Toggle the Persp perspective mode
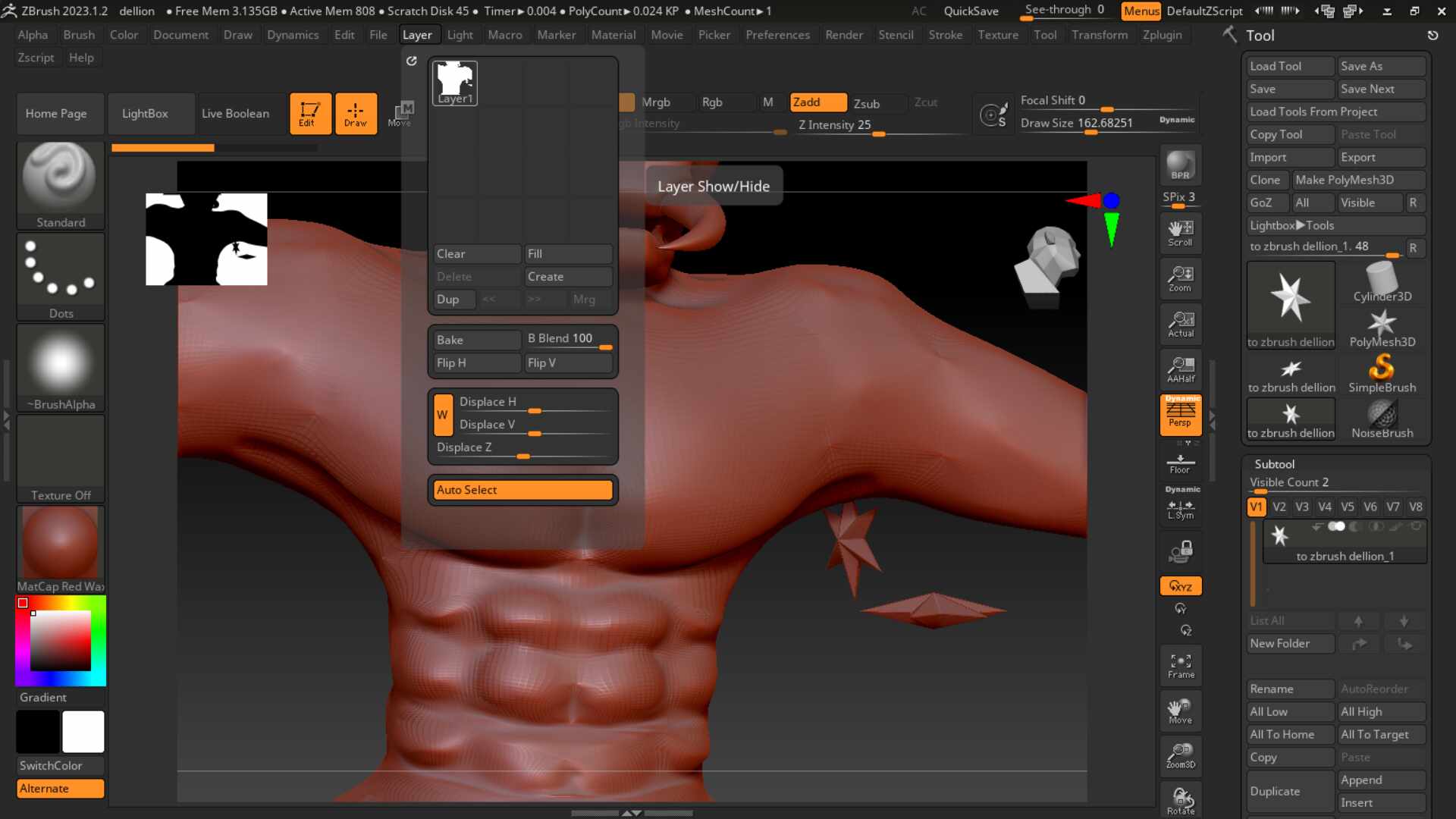The image size is (1456, 819). pos(1180,415)
